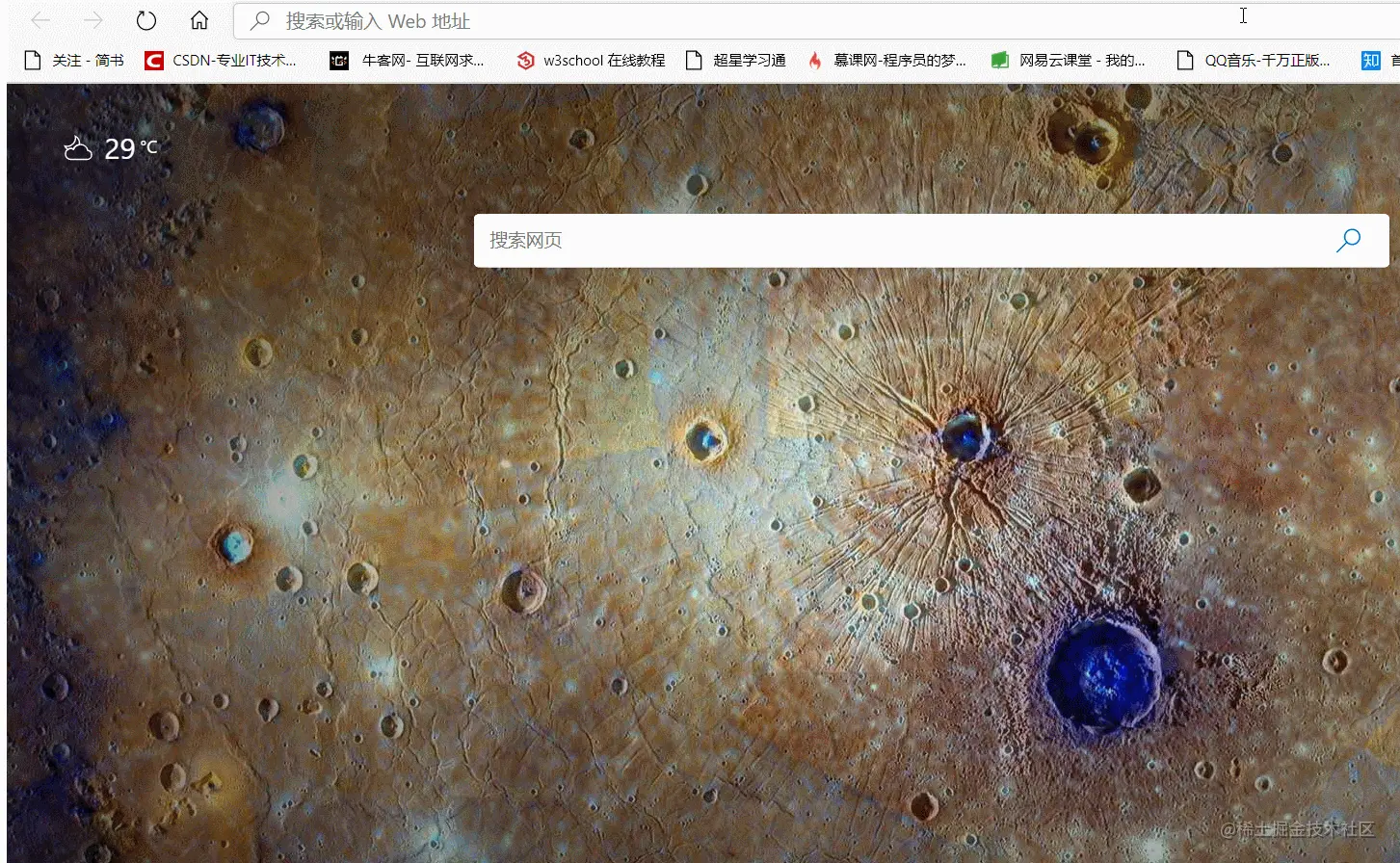Go to the home page icon
Screen dimensions: 1400x863
point(199,20)
